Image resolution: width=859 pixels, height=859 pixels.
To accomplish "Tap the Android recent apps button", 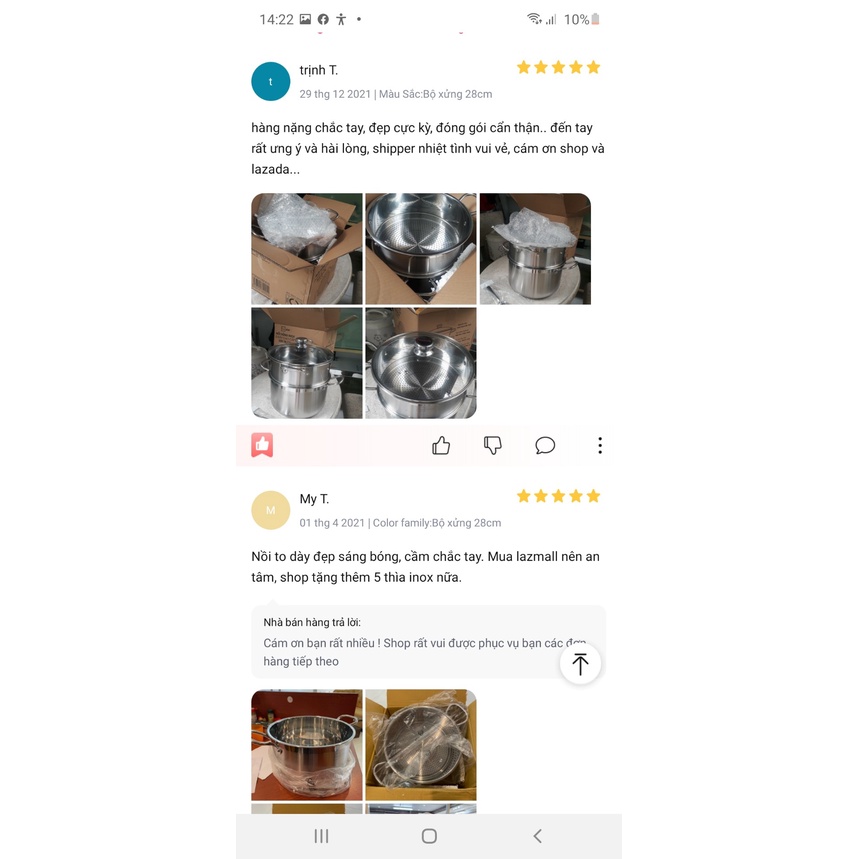I will click(x=322, y=836).
